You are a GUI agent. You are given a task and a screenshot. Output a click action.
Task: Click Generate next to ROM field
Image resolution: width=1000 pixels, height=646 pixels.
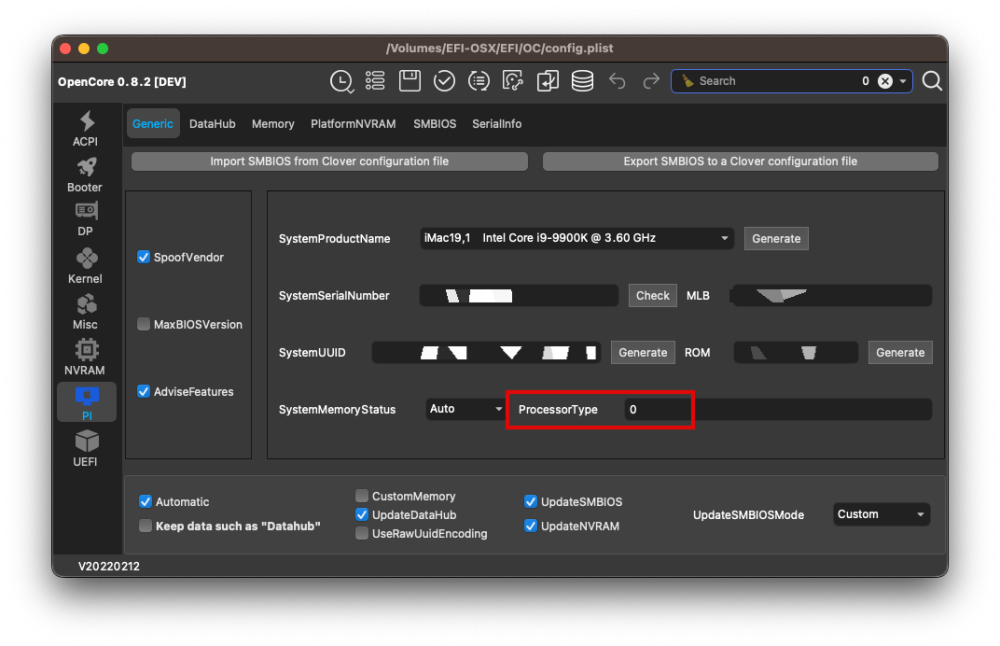[x=900, y=352]
